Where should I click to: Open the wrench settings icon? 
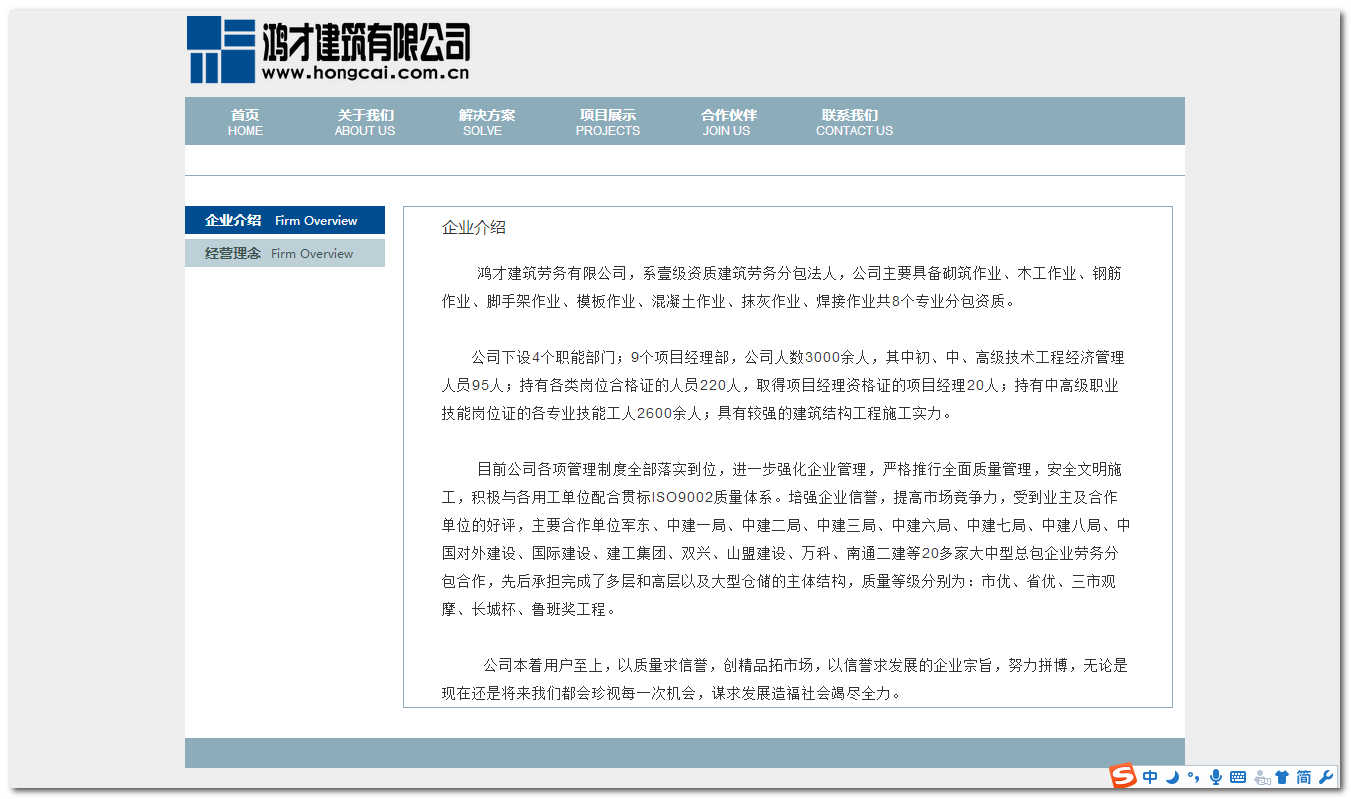[1327, 777]
